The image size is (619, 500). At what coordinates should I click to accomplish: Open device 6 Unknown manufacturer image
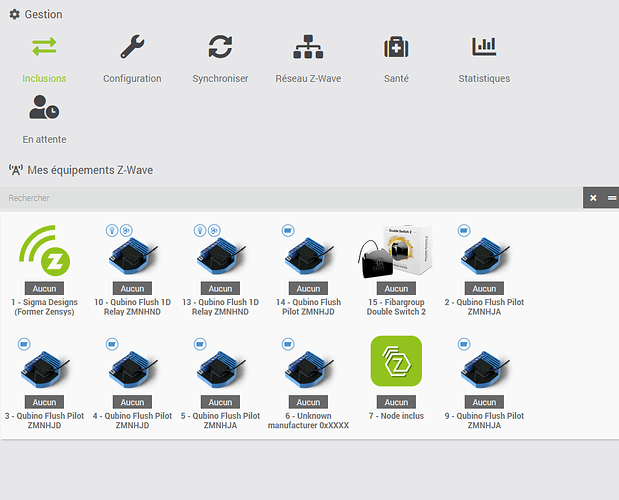[309, 369]
